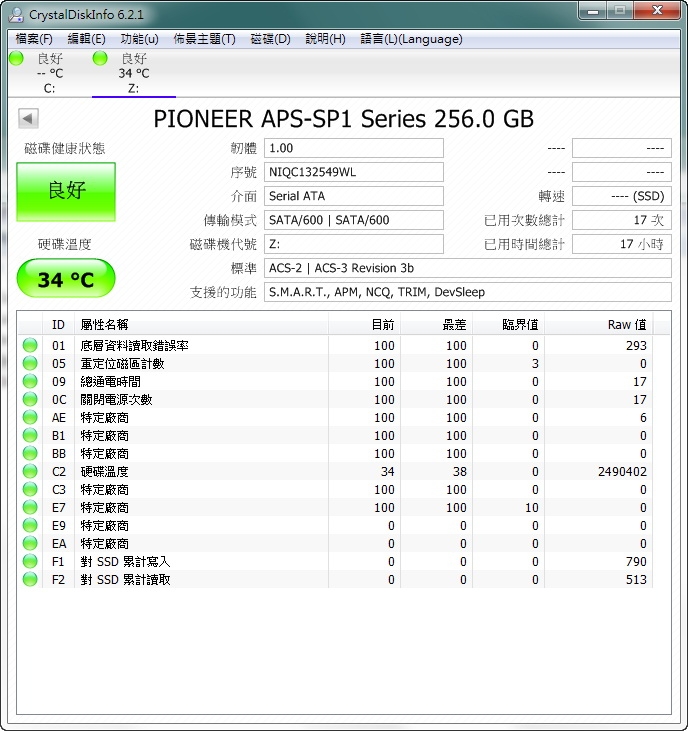The height and width of the screenshot is (731, 688).
Task: Click the threshold value 10 in row E7
Action: point(532,508)
